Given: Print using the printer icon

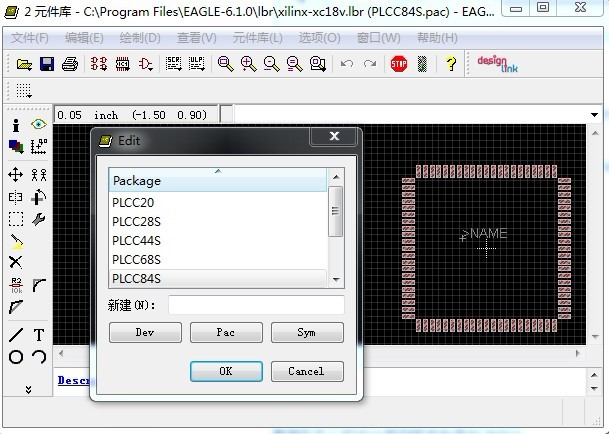Looking at the screenshot, I should coord(70,64).
